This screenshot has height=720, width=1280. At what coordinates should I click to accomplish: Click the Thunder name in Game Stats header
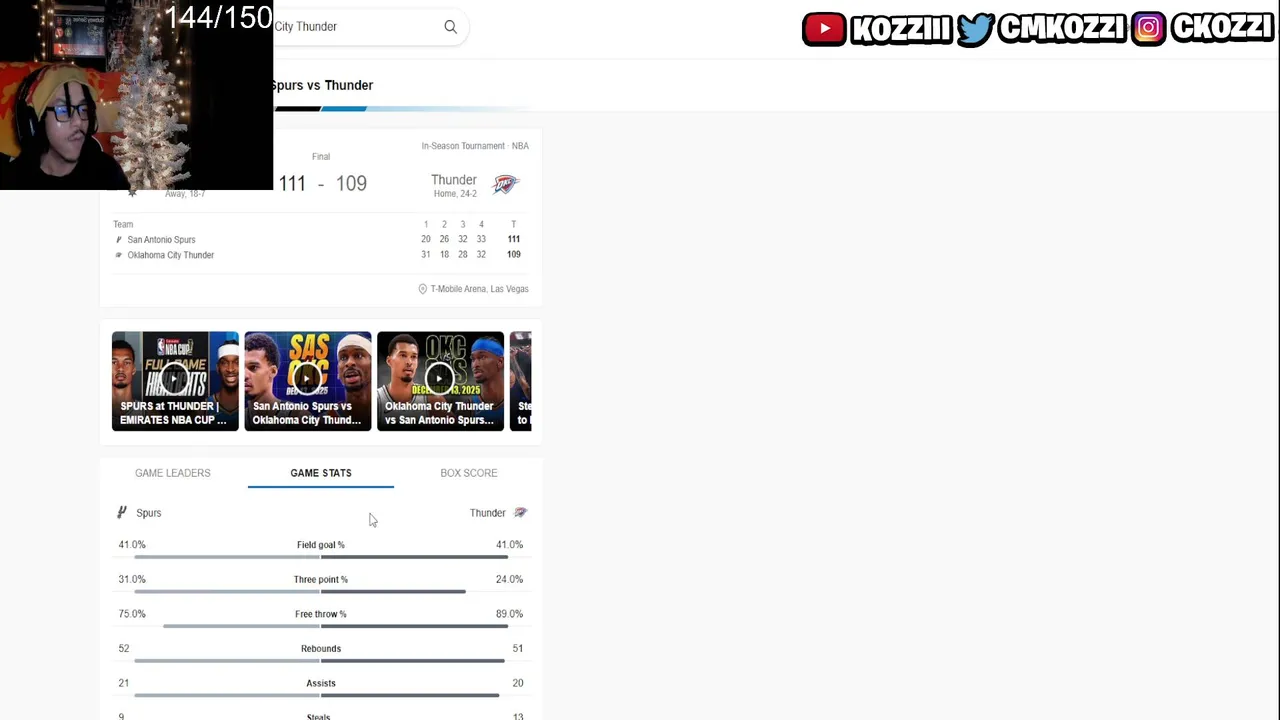488,513
